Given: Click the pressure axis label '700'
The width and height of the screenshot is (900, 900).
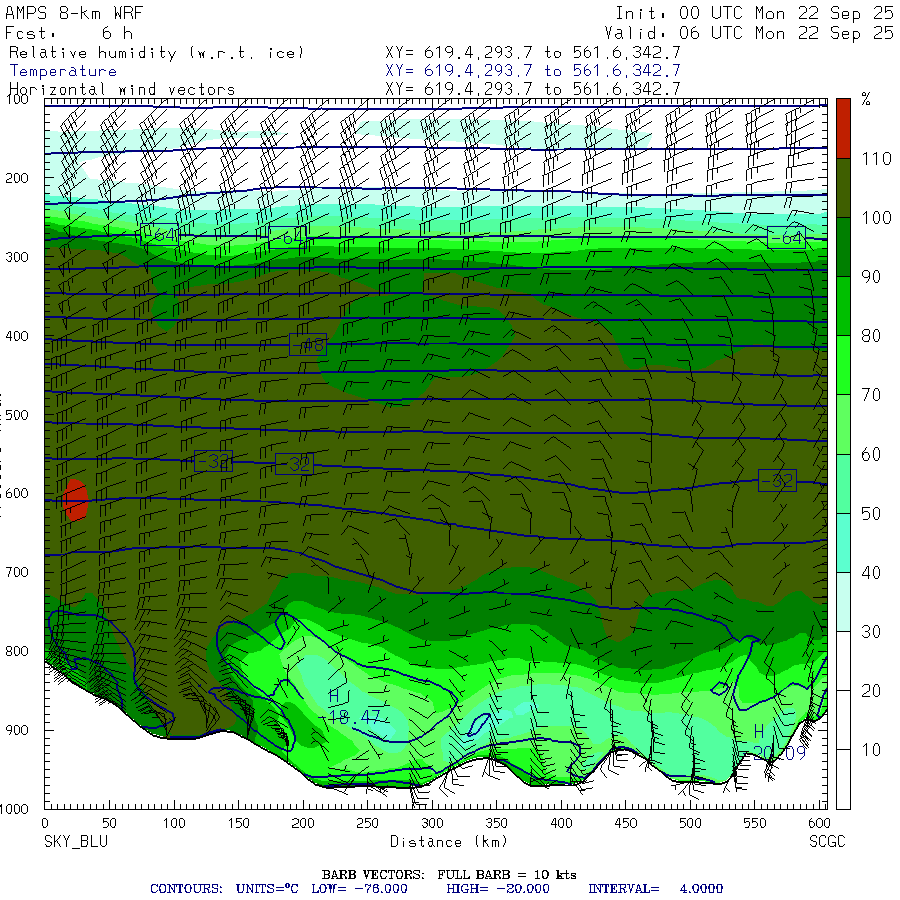Looking at the screenshot, I should click(x=17, y=572).
